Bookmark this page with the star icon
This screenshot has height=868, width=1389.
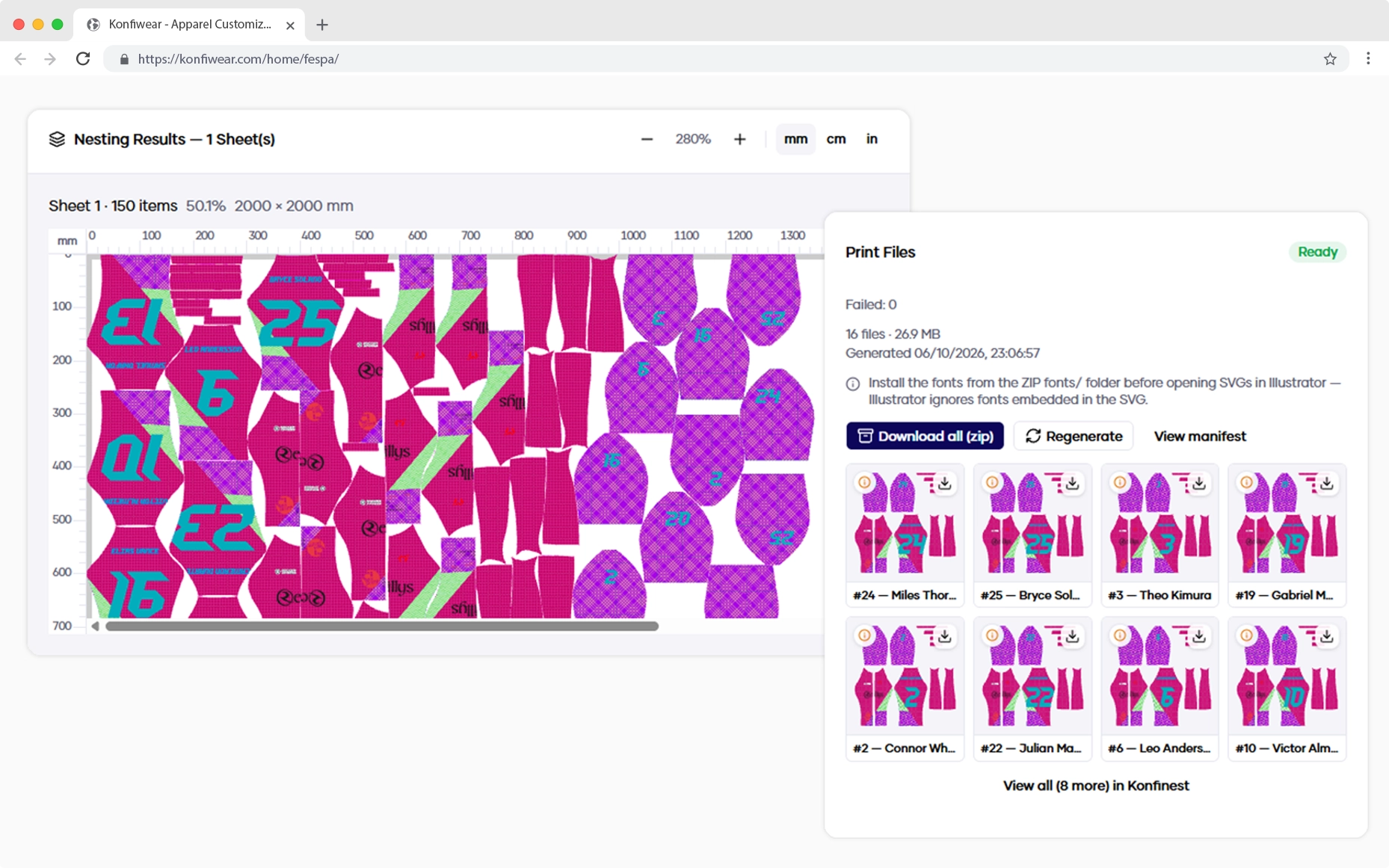point(1330,58)
